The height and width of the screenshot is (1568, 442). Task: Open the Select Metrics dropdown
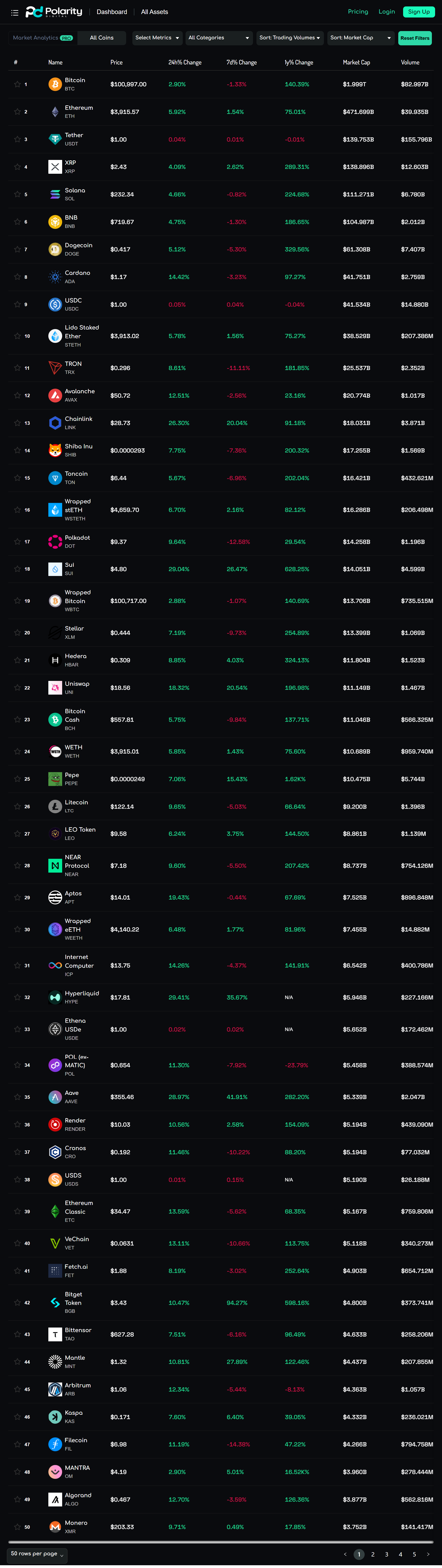coord(157,38)
